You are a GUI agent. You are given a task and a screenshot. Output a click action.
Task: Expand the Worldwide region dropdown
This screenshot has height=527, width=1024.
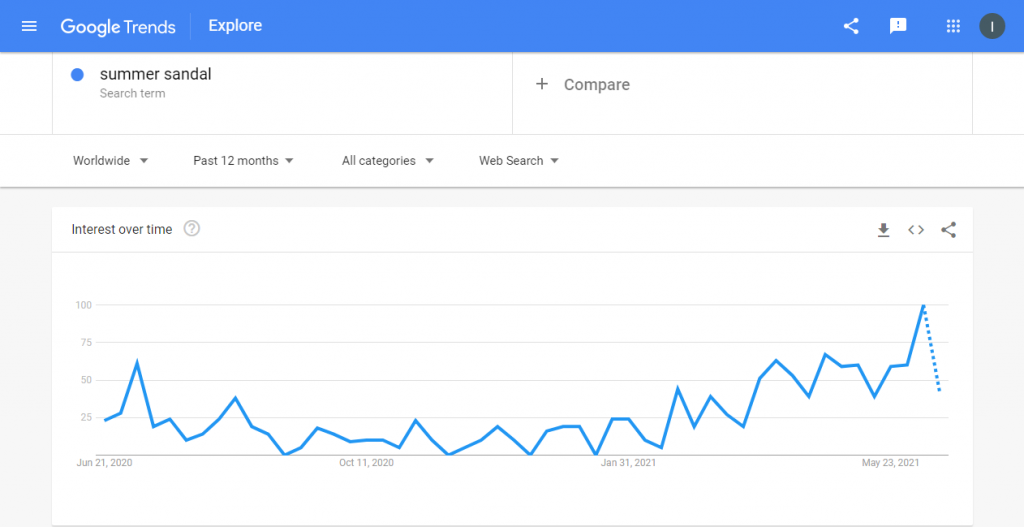pos(110,161)
